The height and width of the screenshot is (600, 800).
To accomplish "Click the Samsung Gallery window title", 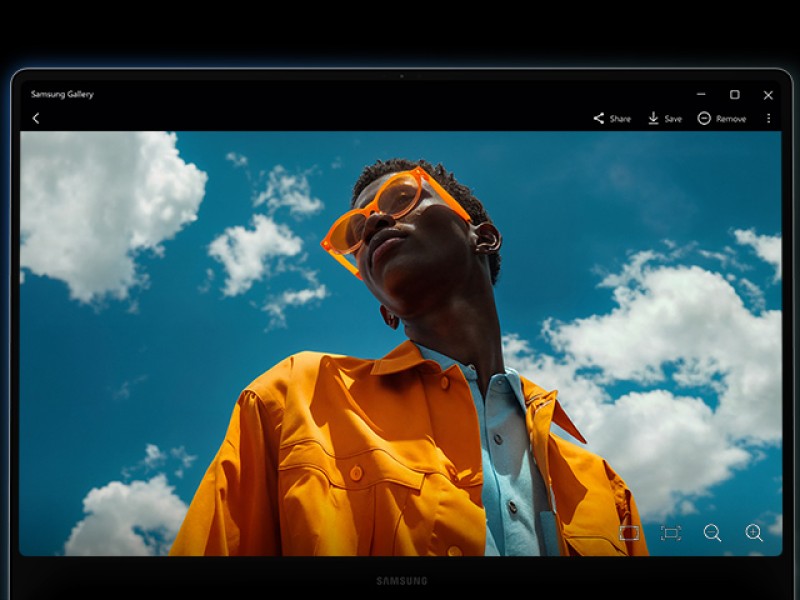I will click(x=62, y=94).
